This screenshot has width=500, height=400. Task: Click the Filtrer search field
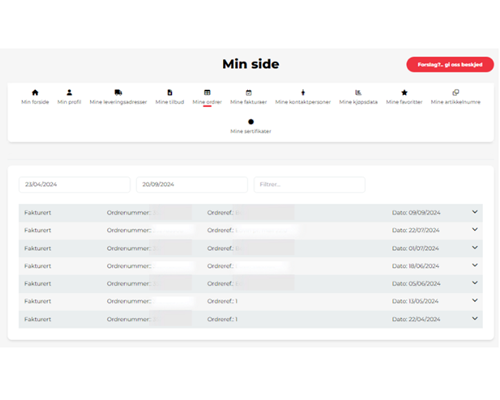(309, 185)
